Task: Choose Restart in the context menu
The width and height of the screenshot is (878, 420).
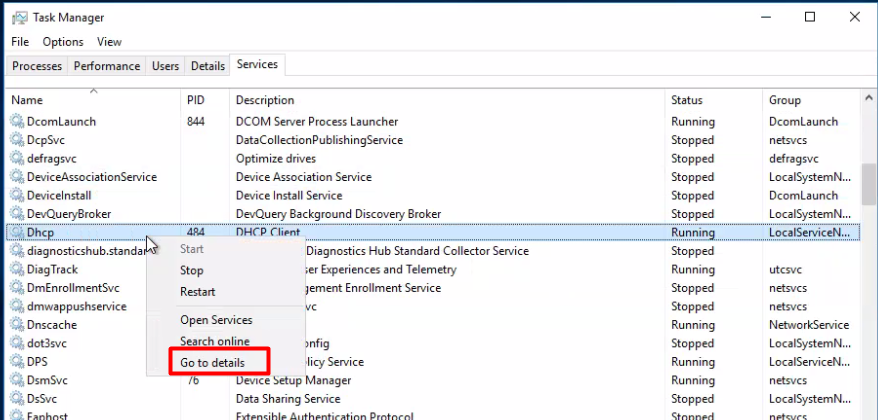Action: pos(198,292)
